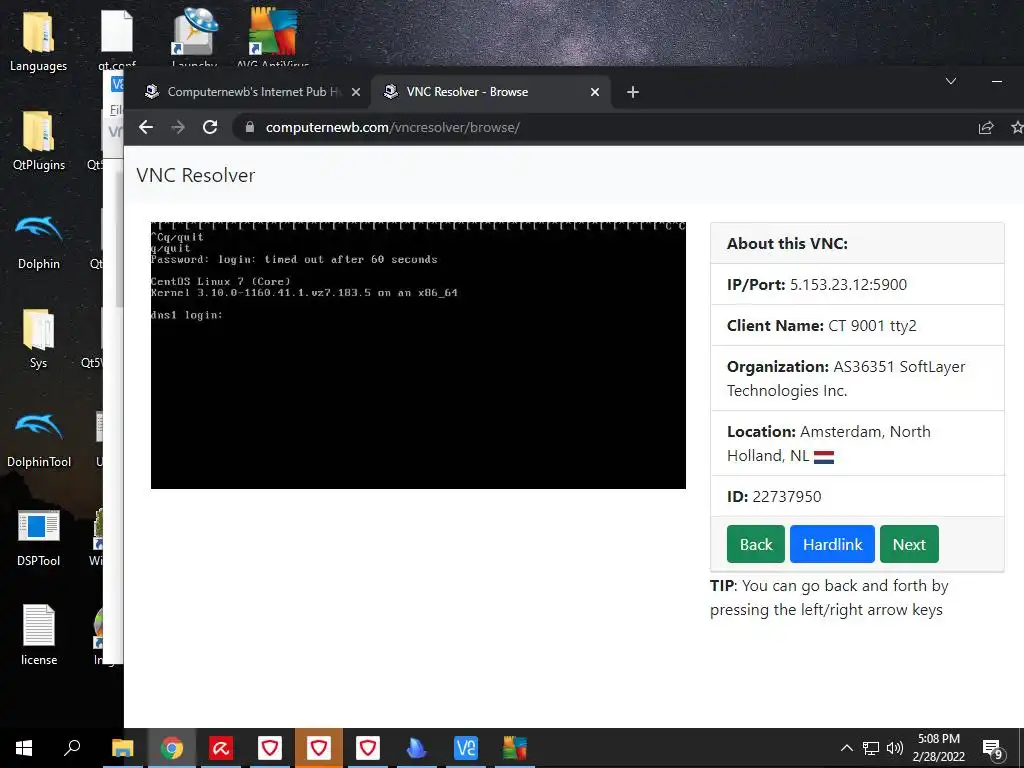
Task: Click the Chrome taskbar icon
Action: [x=172, y=748]
